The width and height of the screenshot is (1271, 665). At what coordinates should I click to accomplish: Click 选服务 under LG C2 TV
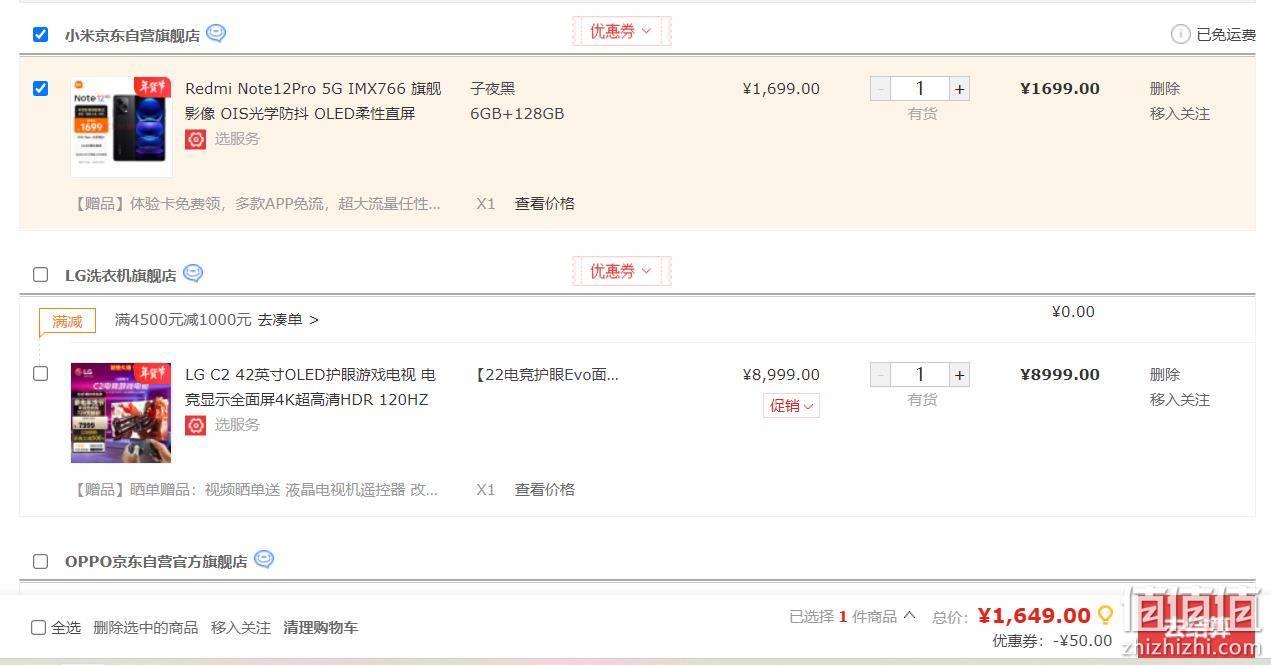[237, 425]
